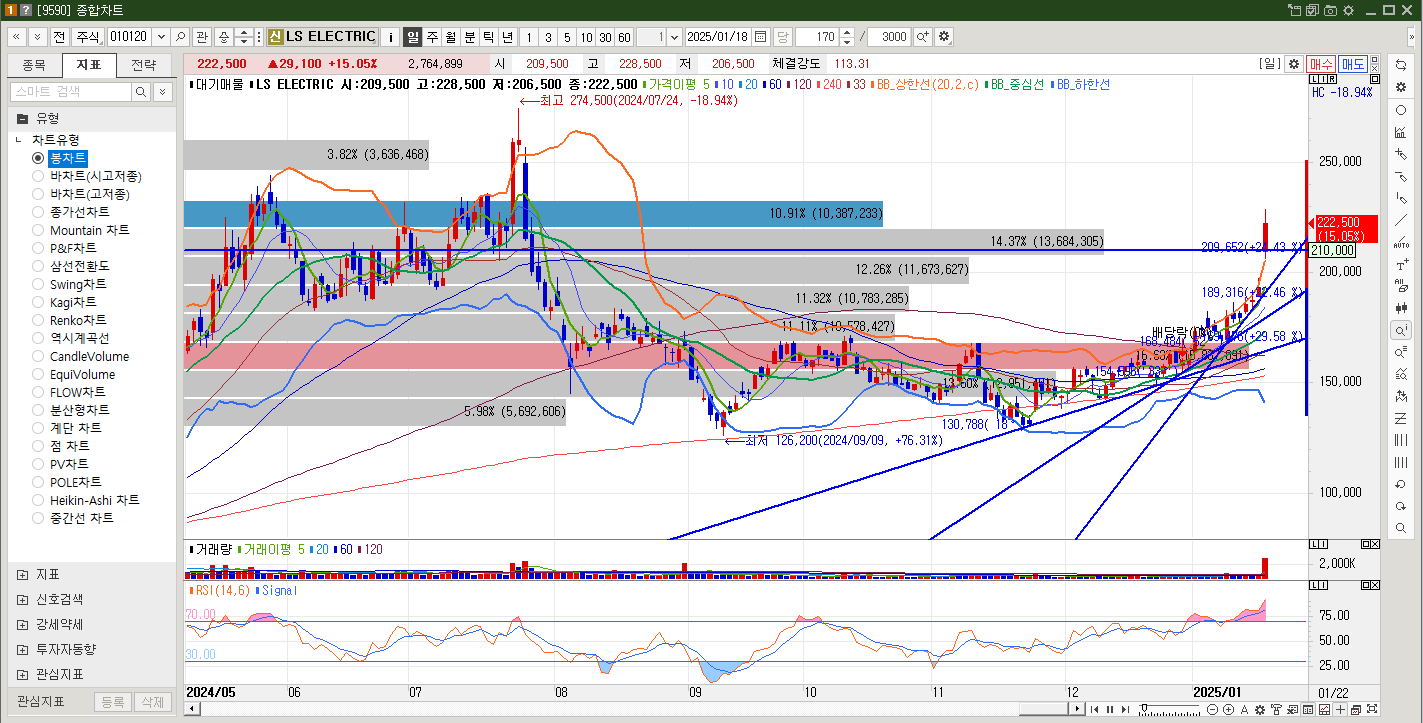Click the 30 minute preset button
The height and width of the screenshot is (723, 1423).
[605, 36]
